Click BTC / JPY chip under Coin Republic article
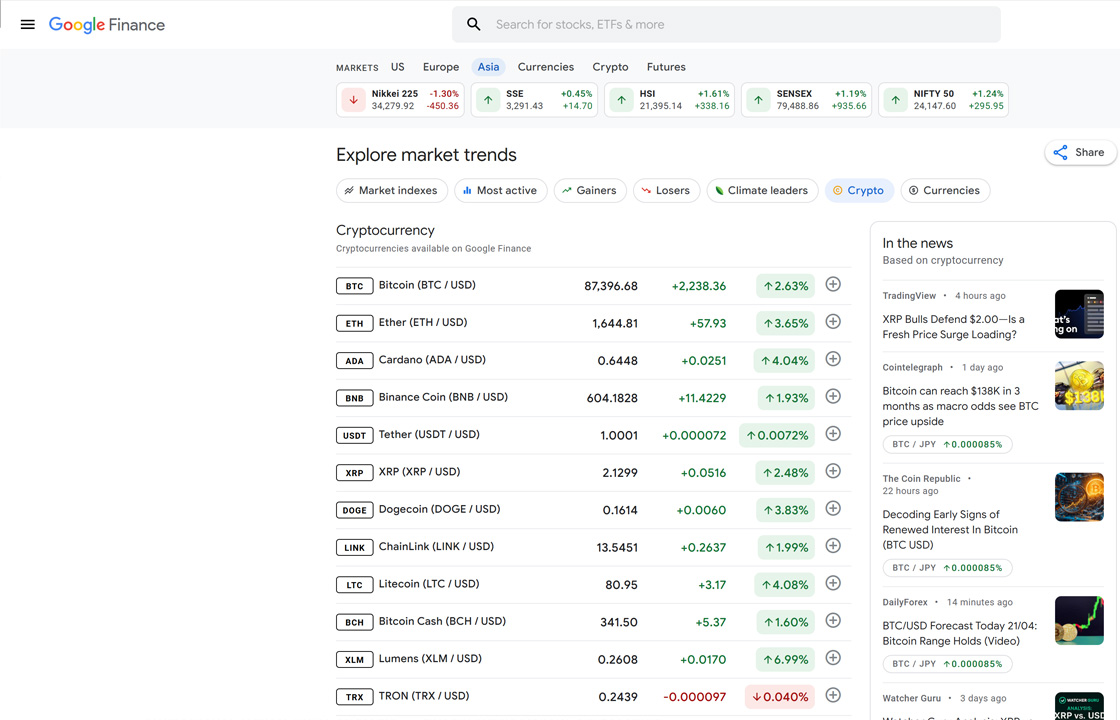1120x720 pixels. pos(947,568)
